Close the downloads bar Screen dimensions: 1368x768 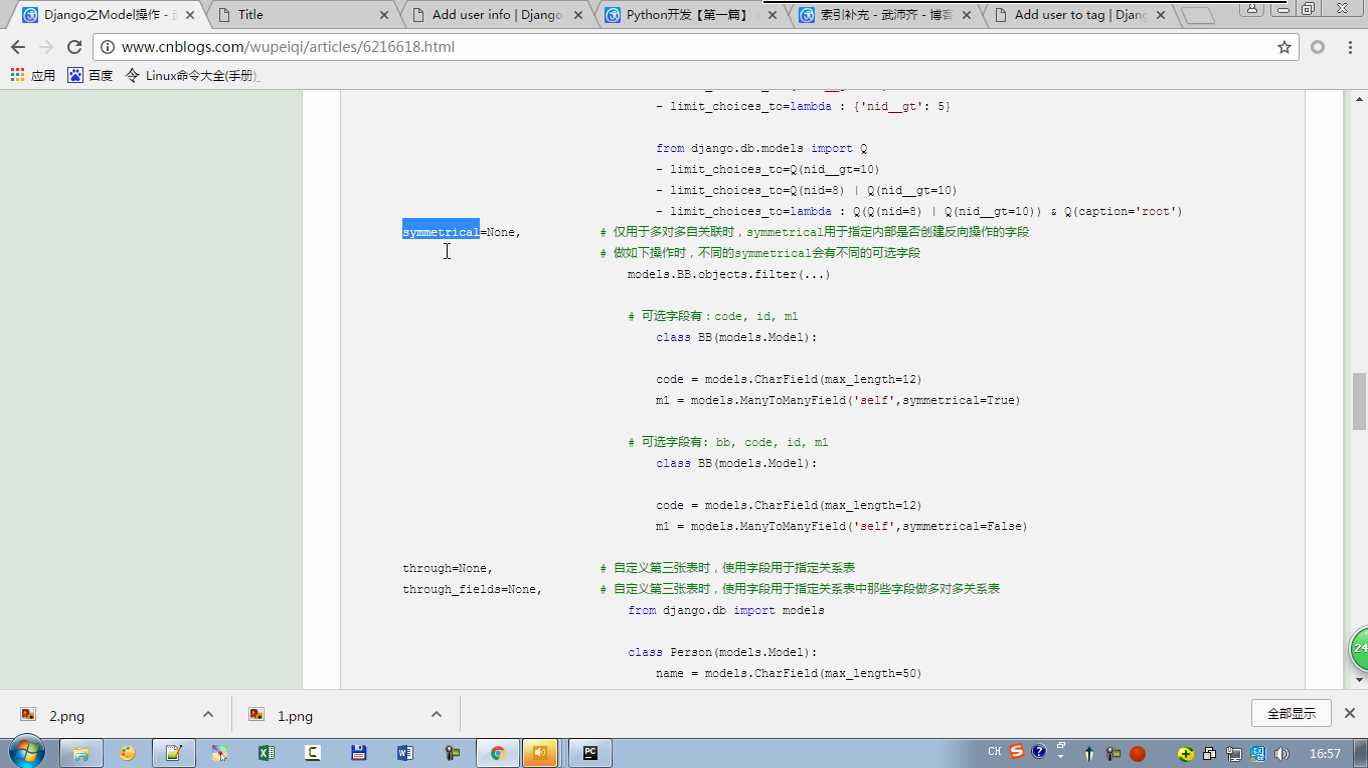(x=1349, y=713)
